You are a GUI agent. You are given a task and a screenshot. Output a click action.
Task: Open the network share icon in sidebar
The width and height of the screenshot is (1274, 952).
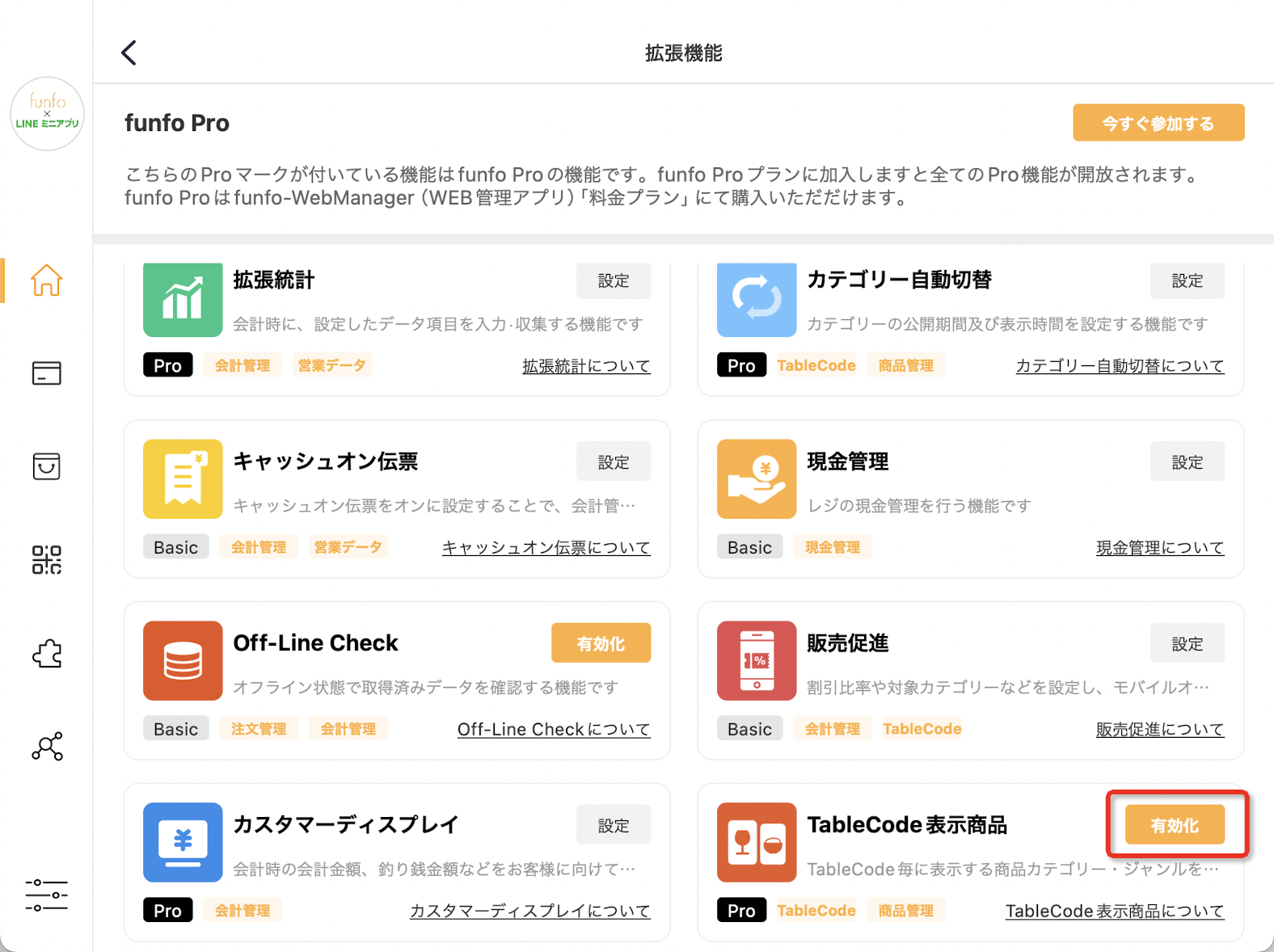(47, 746)
